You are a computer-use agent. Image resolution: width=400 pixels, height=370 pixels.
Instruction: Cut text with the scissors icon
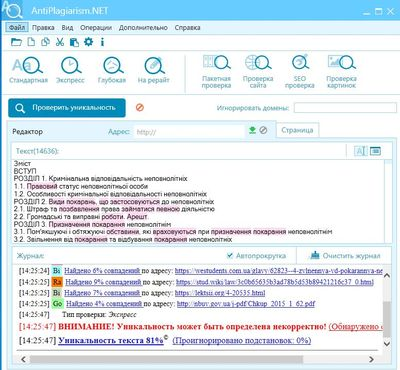tap(60, 42)
